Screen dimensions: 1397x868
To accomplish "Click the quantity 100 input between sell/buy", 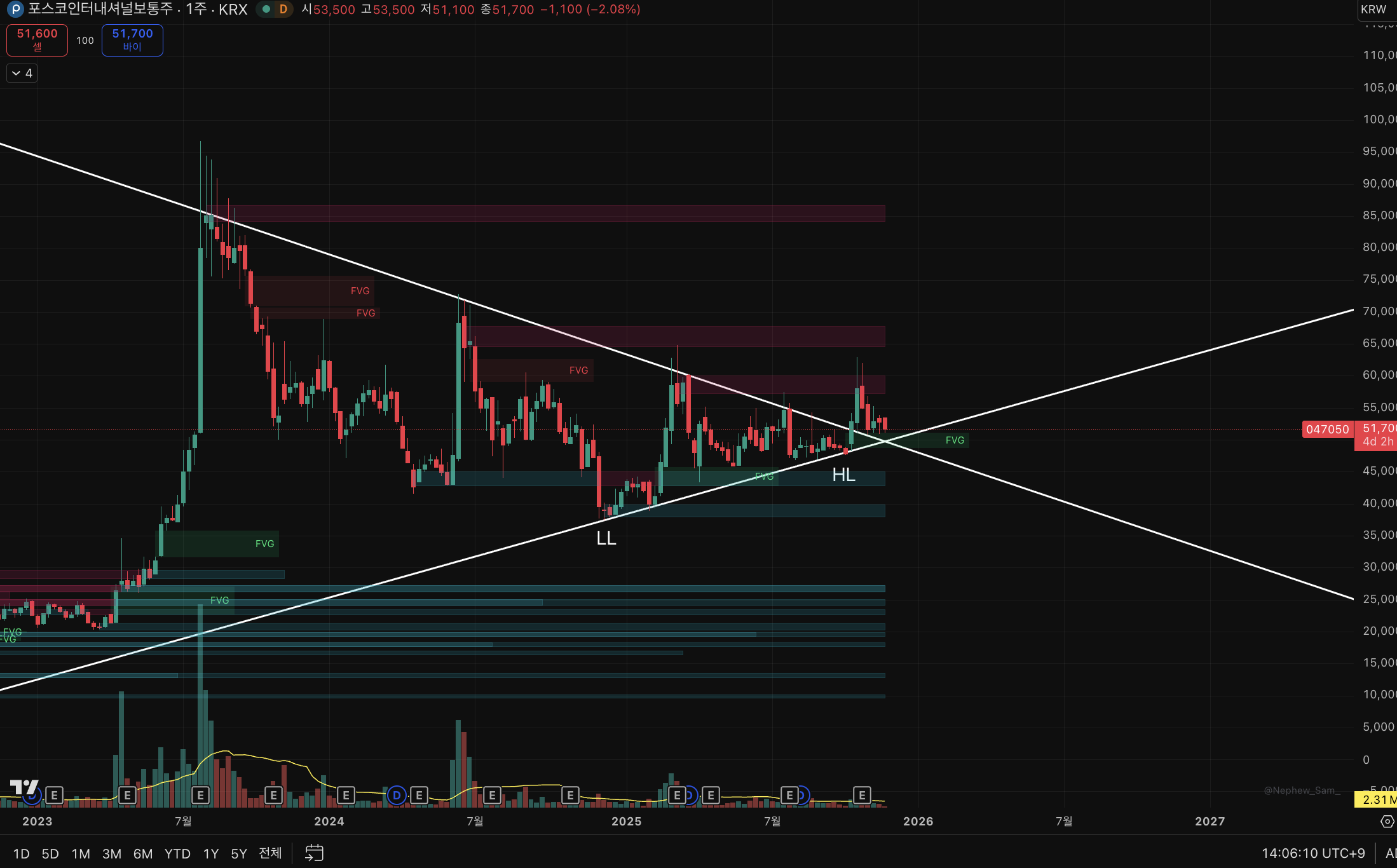I will [x=85, y=41].
